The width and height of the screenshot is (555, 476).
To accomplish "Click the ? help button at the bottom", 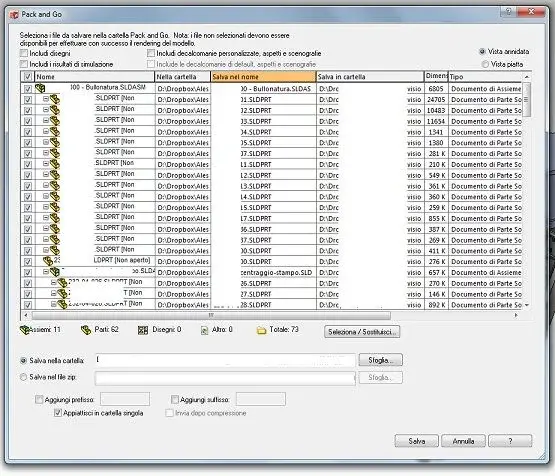I will tap(510, 441).
